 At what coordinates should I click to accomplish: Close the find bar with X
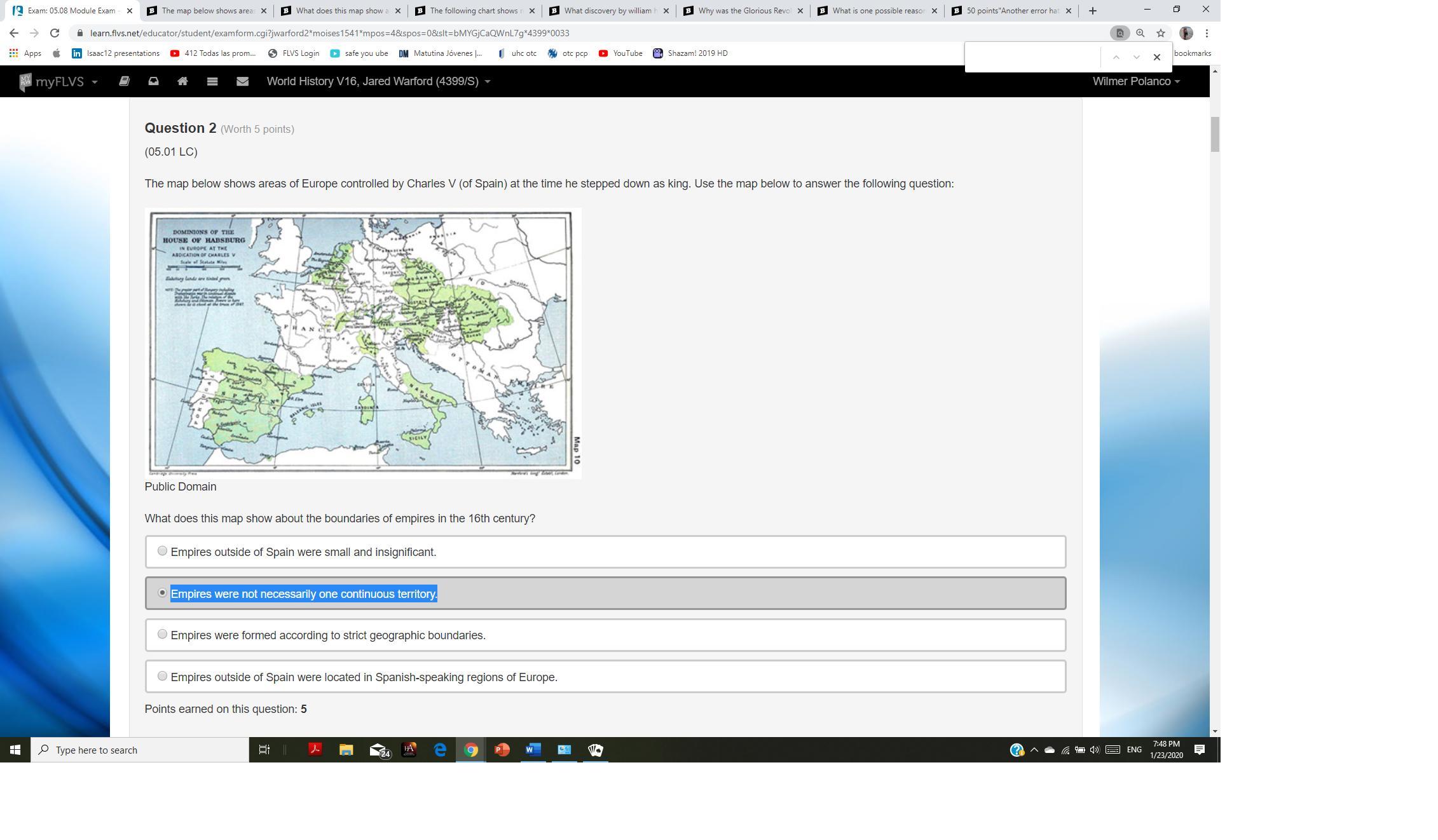pos(1157,57)
